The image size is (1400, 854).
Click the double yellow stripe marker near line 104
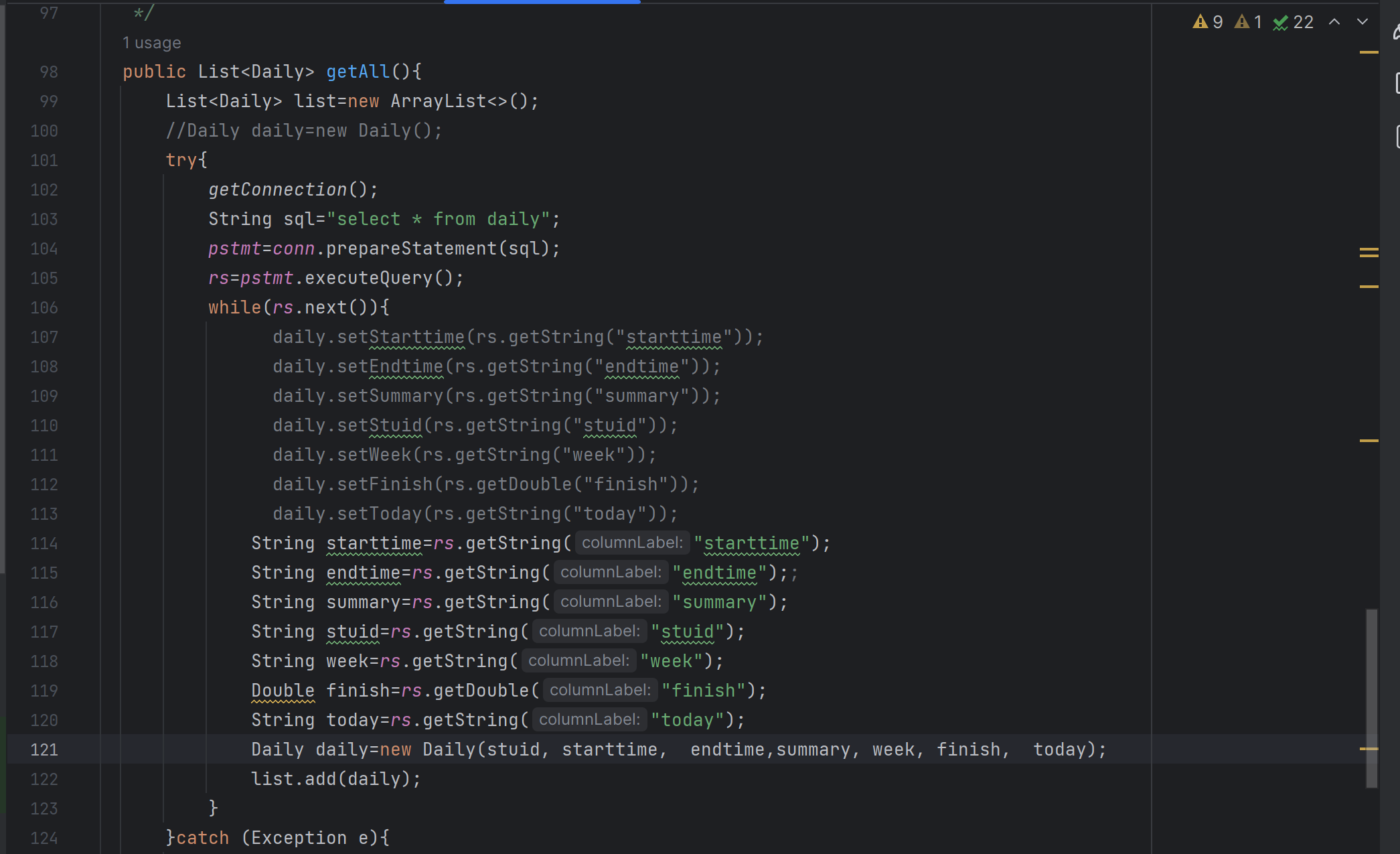coord(1369,253)
